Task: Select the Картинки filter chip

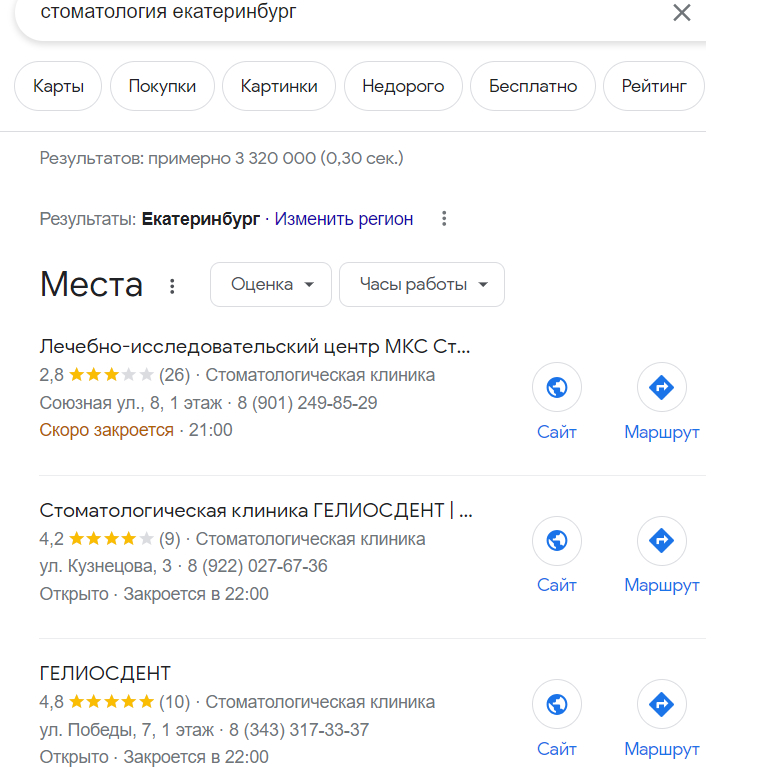Action: [279, 86]
